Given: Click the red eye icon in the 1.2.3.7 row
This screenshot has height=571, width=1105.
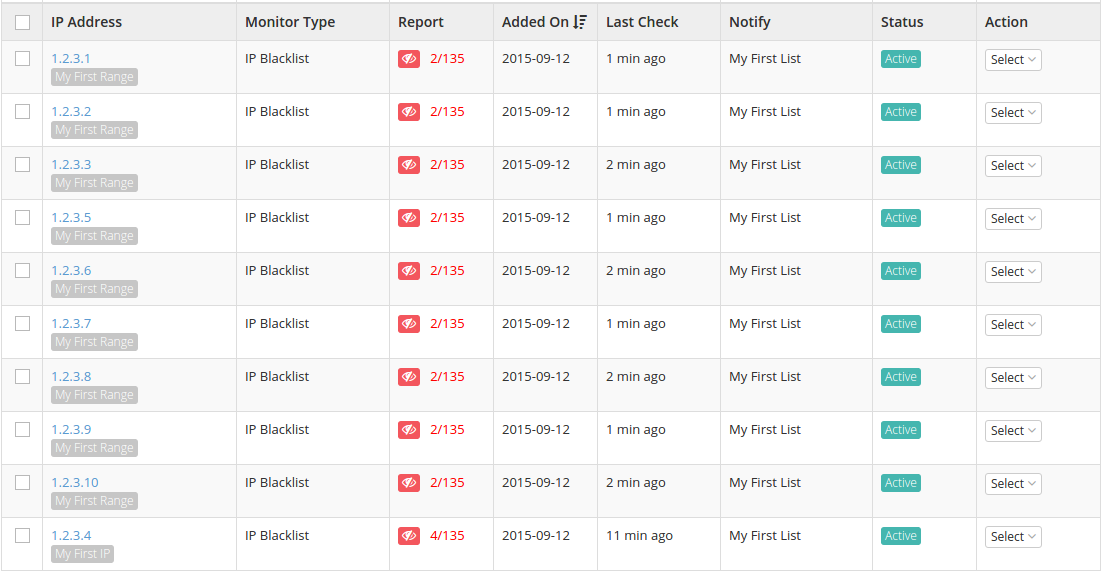Looking at the screenshot, I should point(409,324).
